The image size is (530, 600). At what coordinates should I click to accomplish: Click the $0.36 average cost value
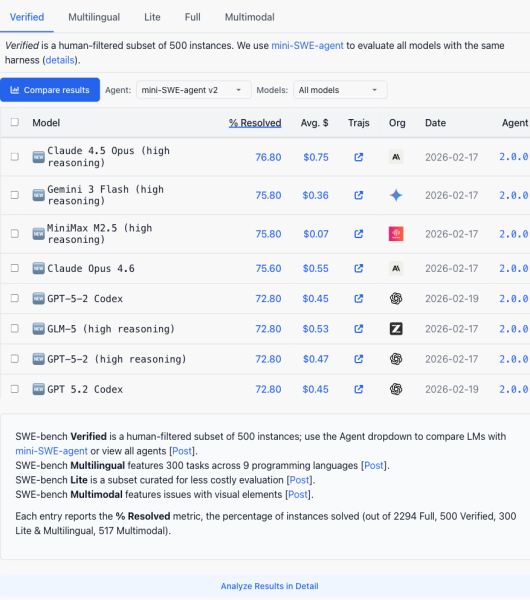pos(315,195)
